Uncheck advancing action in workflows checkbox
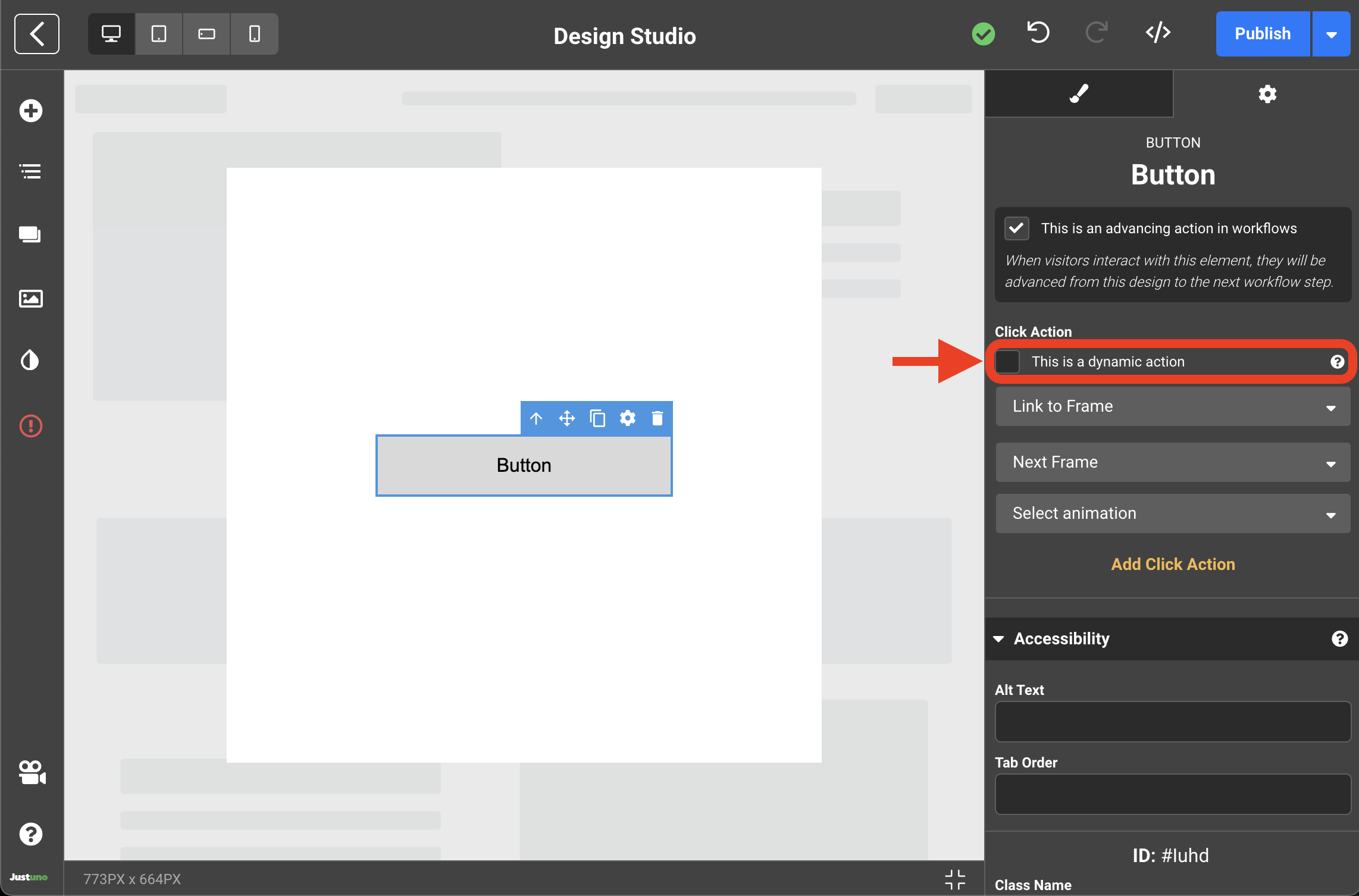Viewport: 1359px width, 896px height. 1017,228
